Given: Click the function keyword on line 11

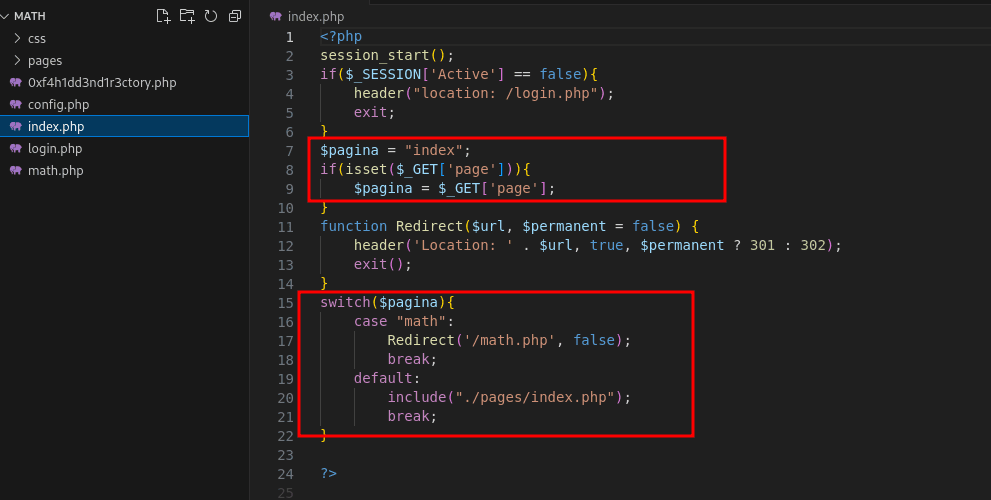Looking at the screenshot, I should (354, 226).
